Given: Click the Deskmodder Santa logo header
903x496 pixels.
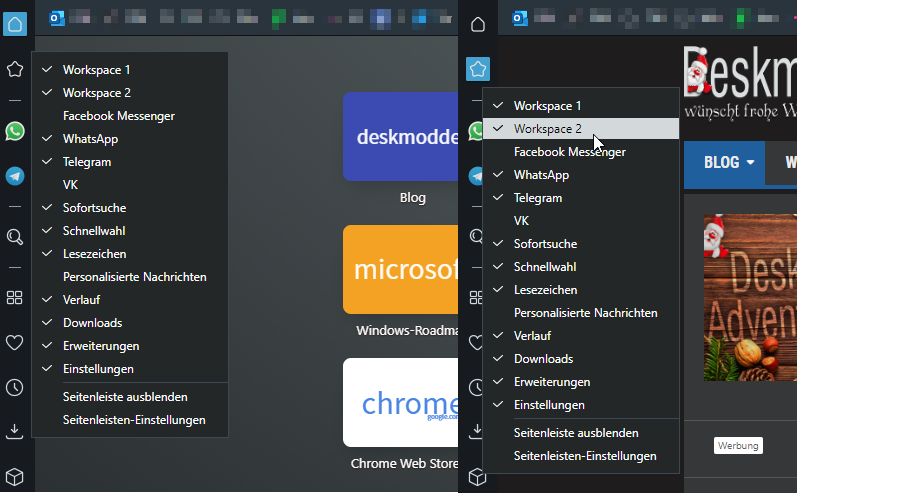Looking at the screenshot, I should (x=740, y=82).
